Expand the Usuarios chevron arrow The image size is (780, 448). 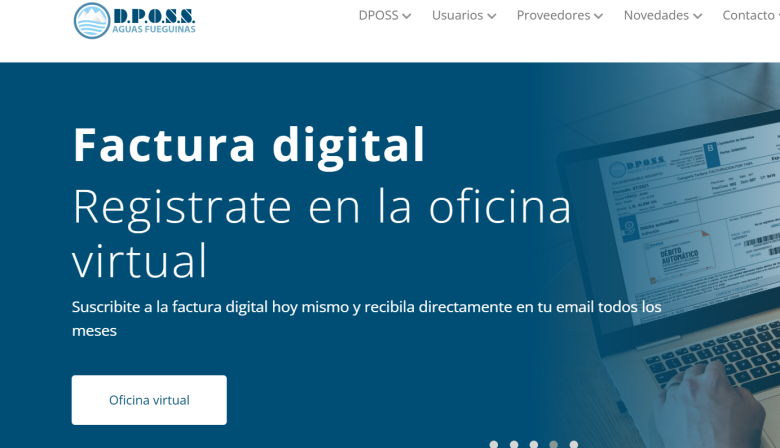[491, 16]
